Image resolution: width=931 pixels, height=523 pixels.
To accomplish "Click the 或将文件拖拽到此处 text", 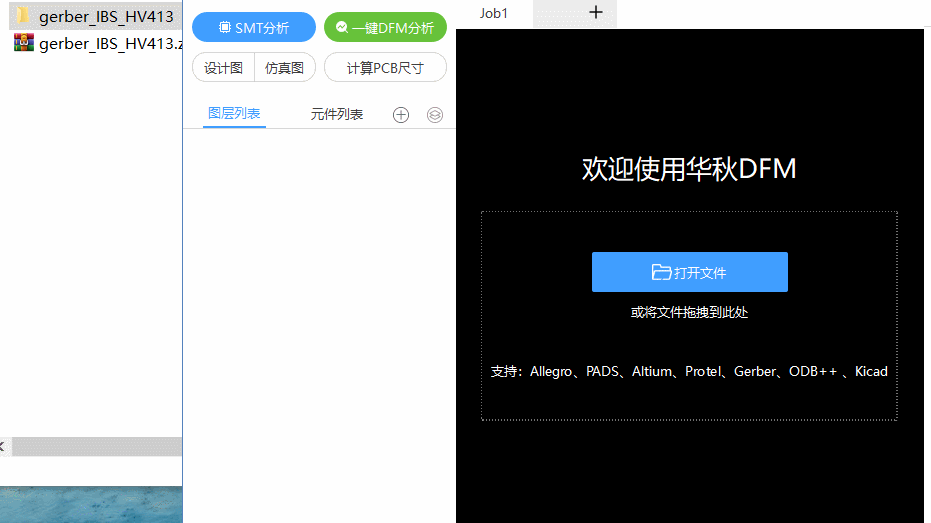I will [689, 312].
